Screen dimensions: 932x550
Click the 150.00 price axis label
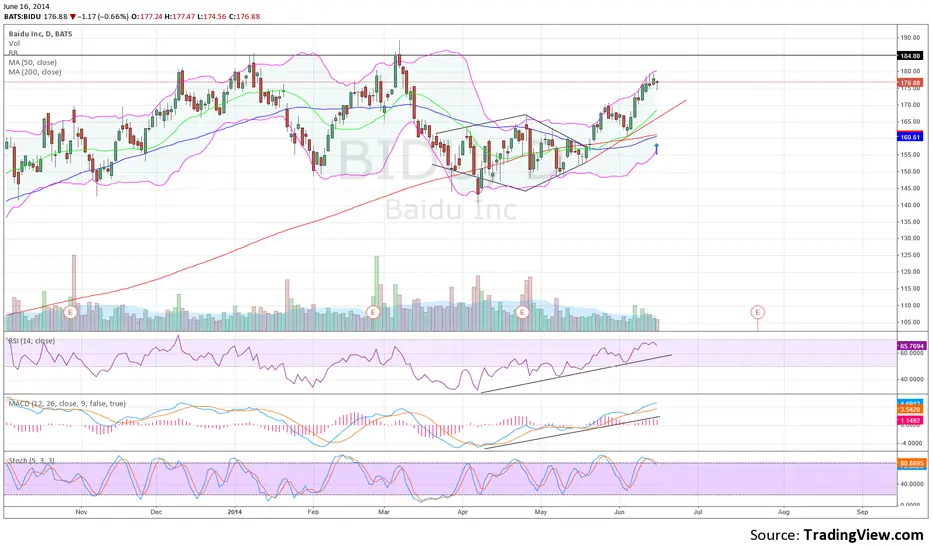(x=910, y=172)
